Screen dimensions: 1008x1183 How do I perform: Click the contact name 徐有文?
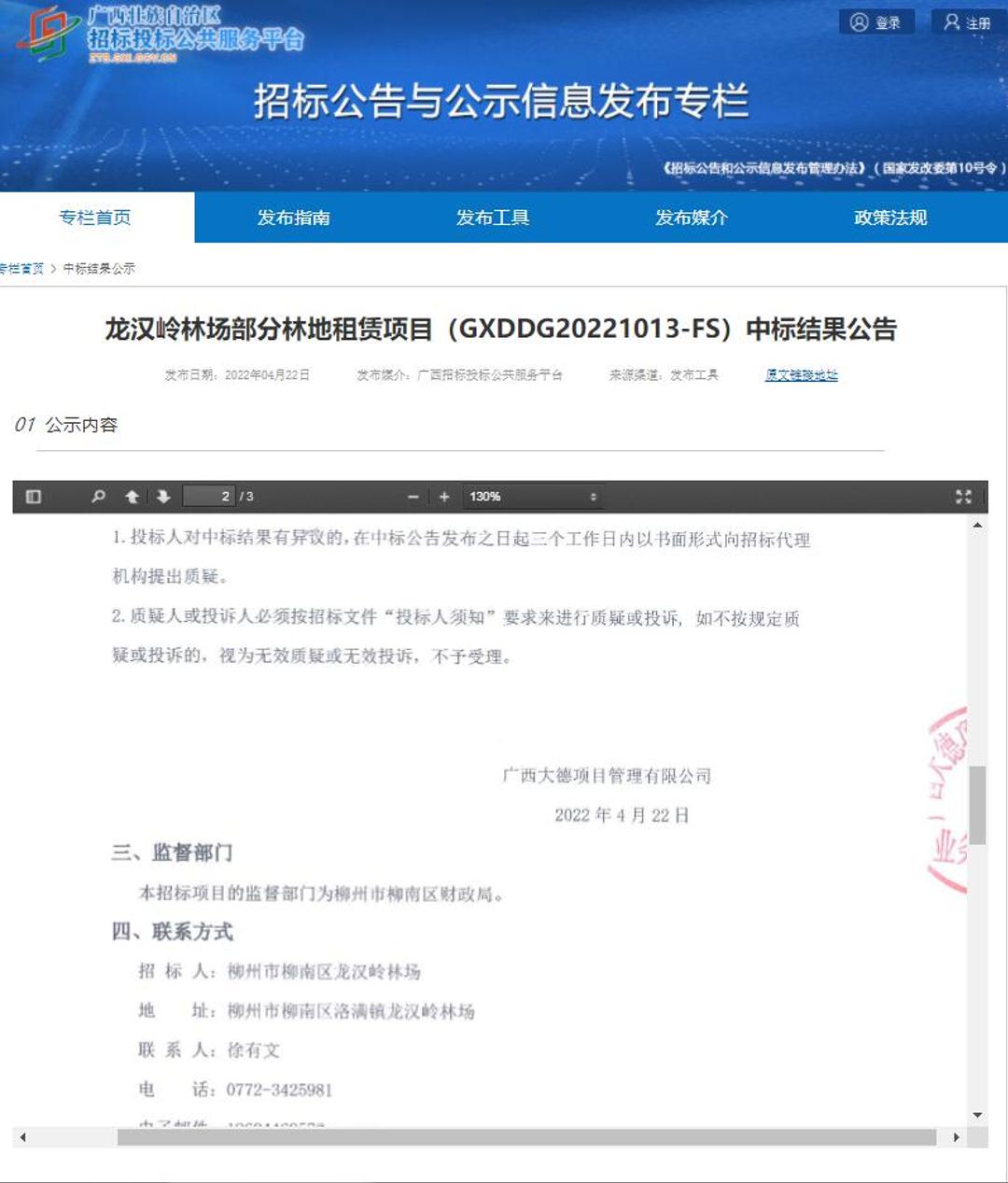click(254, 1050)
